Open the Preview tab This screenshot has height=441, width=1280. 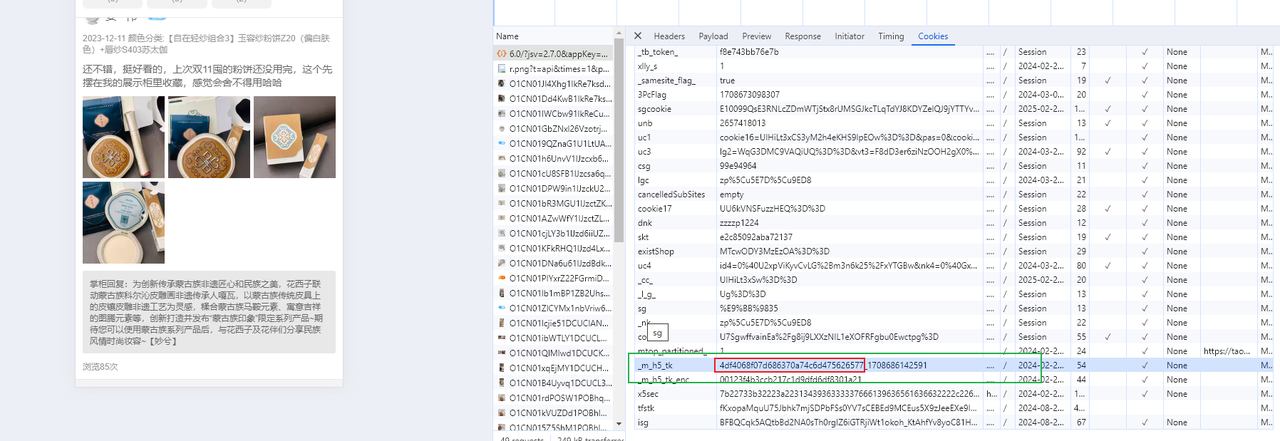click(x=756, y=36)
